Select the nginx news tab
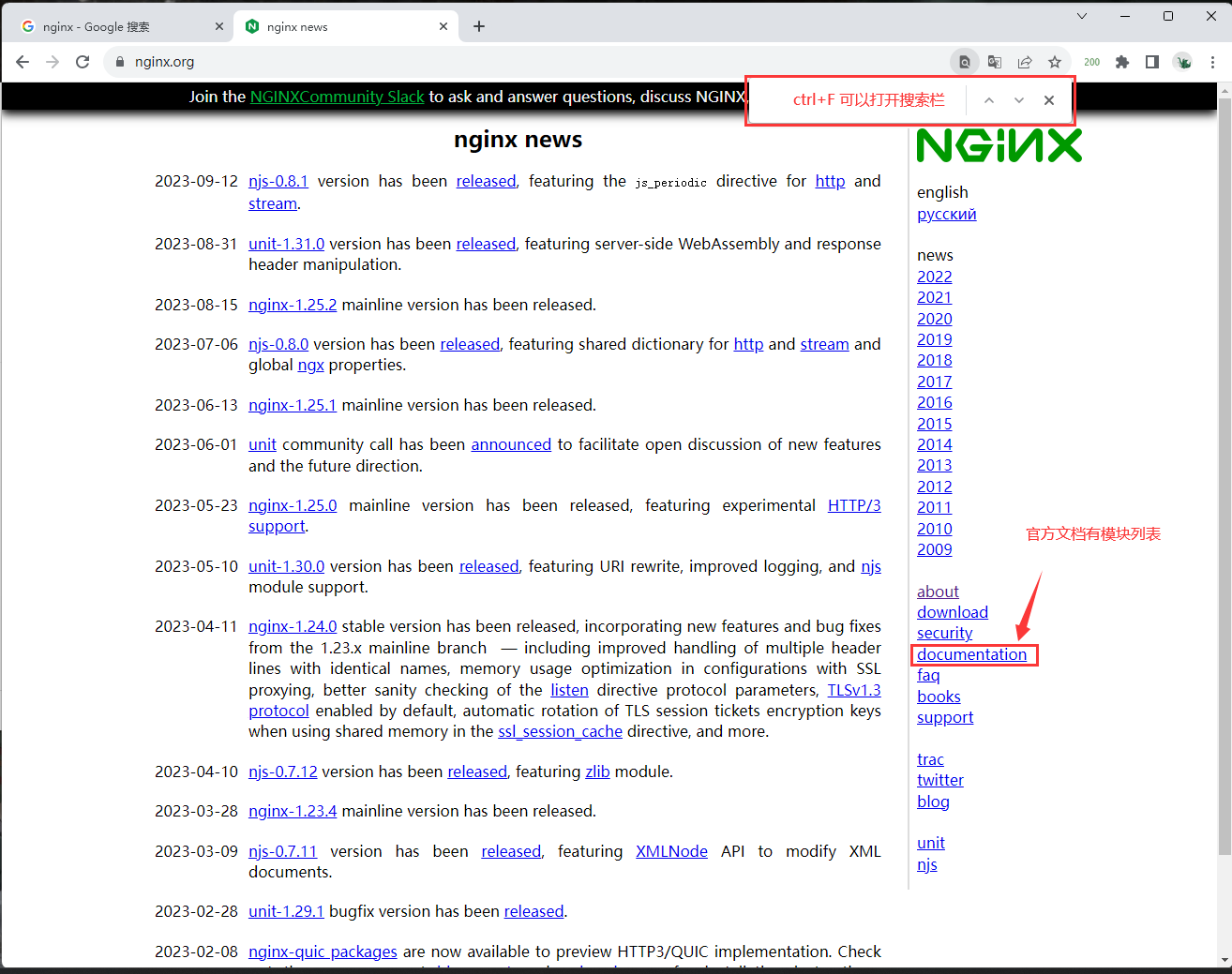 [x=346, y=27]
